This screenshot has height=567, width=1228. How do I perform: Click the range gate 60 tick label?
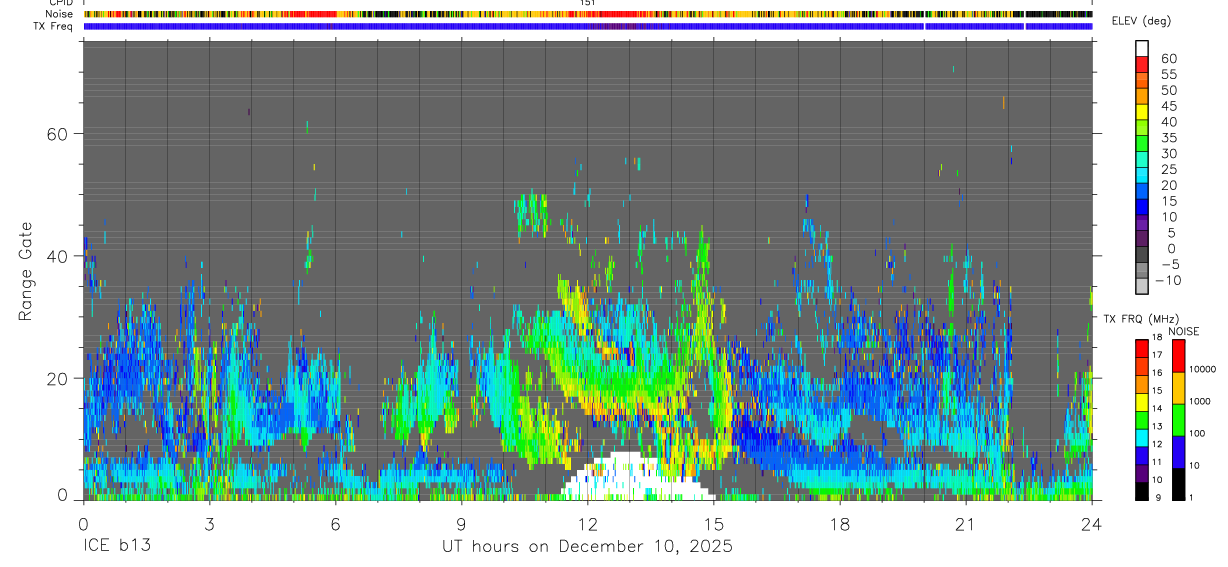pyautogui.click(x=55, y=133)
